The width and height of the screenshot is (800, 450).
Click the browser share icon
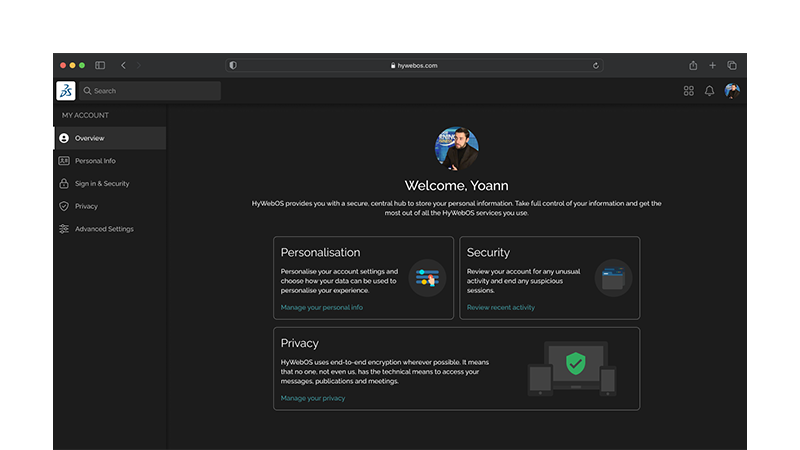point(693,65)
